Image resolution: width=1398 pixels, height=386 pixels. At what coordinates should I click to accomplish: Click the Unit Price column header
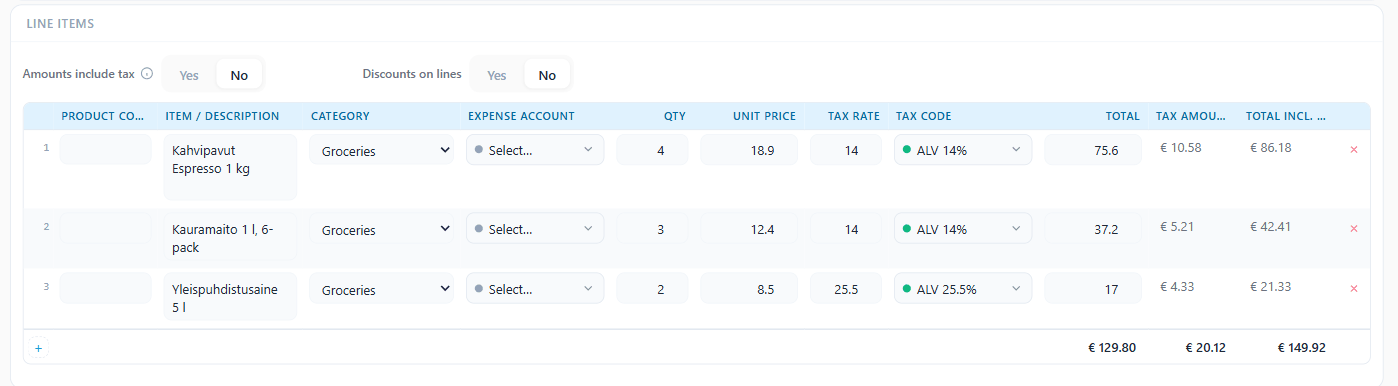coord(764,116)
